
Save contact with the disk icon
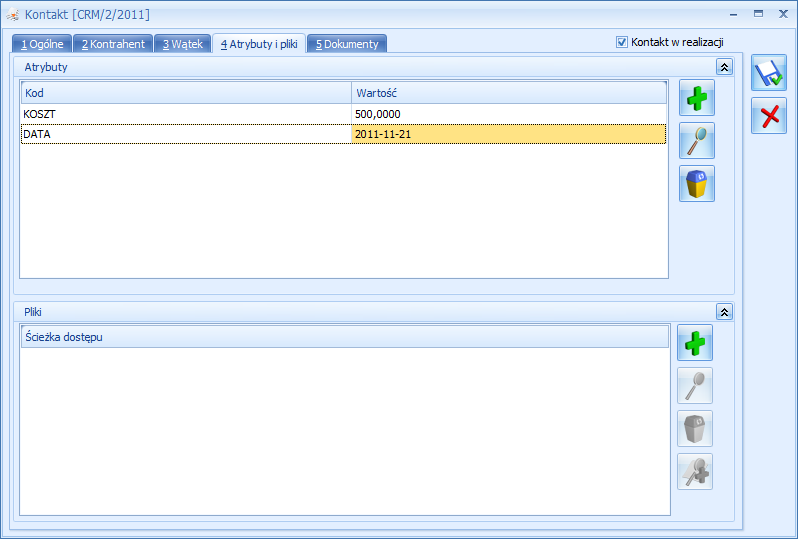click(x=769, y=73)
